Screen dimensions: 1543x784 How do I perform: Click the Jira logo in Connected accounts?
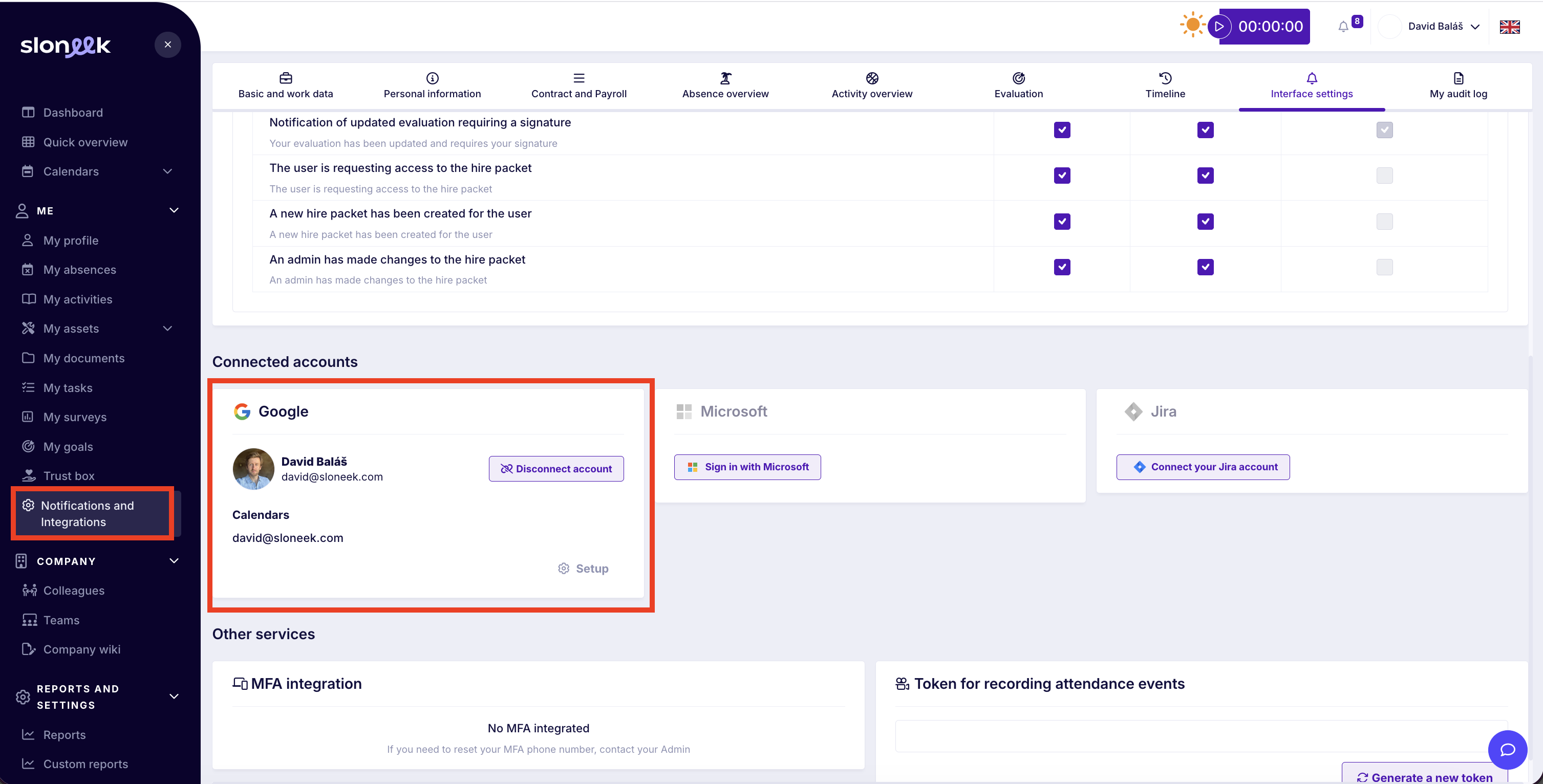[x=1133, y=411]
